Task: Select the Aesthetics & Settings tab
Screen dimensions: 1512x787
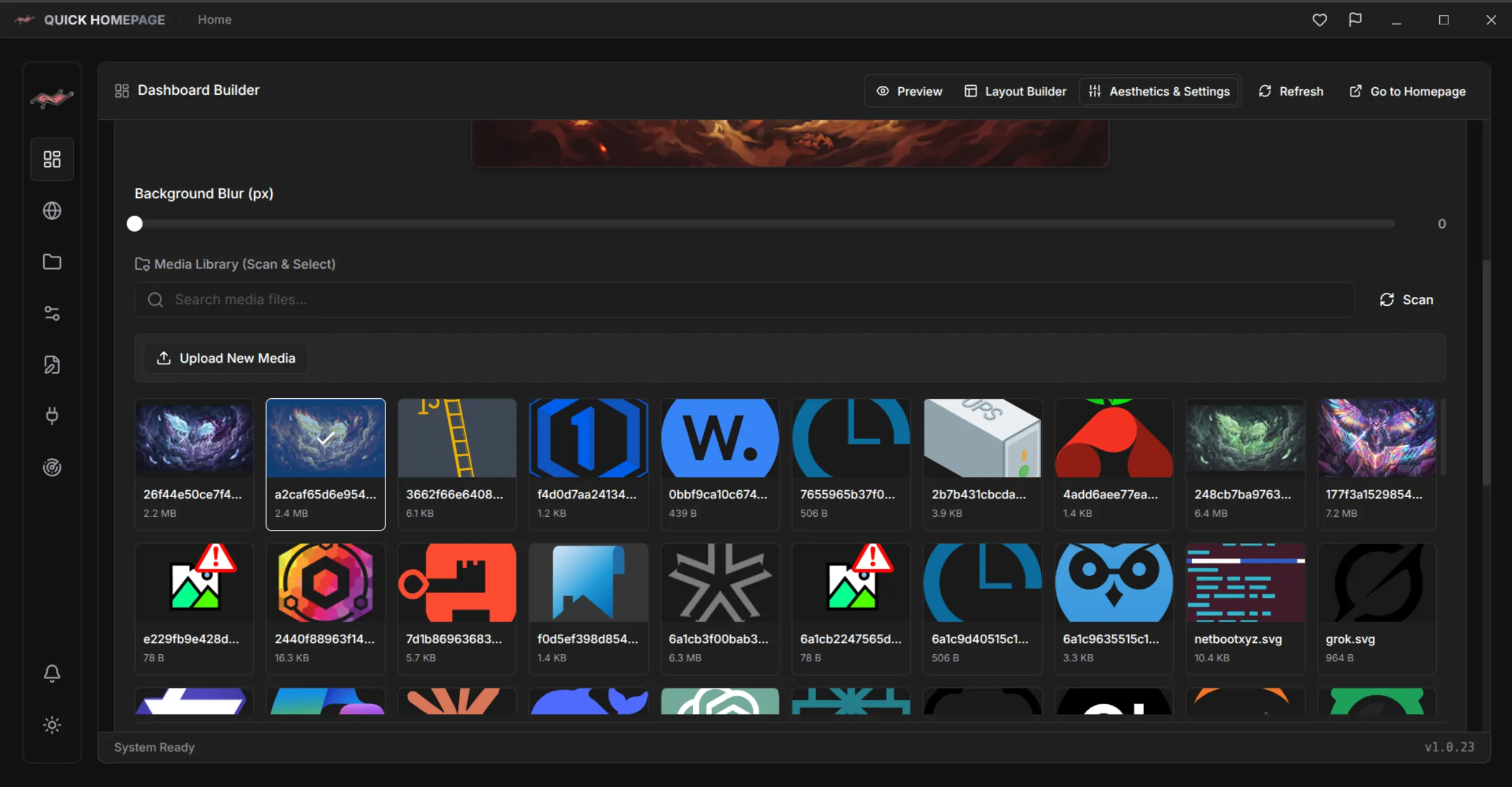Action: coord(1159,91)
